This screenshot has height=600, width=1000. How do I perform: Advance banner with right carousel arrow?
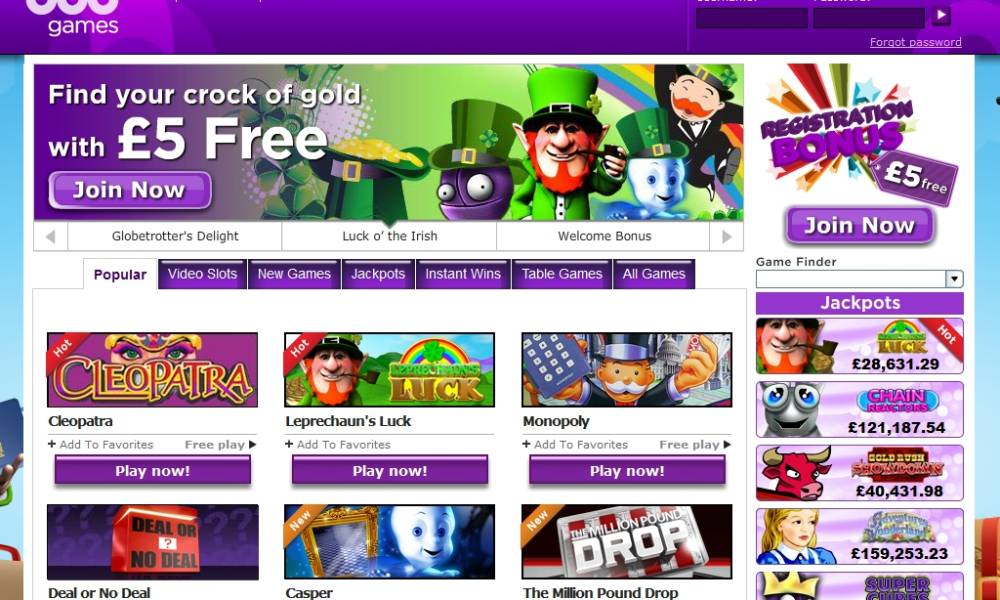tap(726, 237)
